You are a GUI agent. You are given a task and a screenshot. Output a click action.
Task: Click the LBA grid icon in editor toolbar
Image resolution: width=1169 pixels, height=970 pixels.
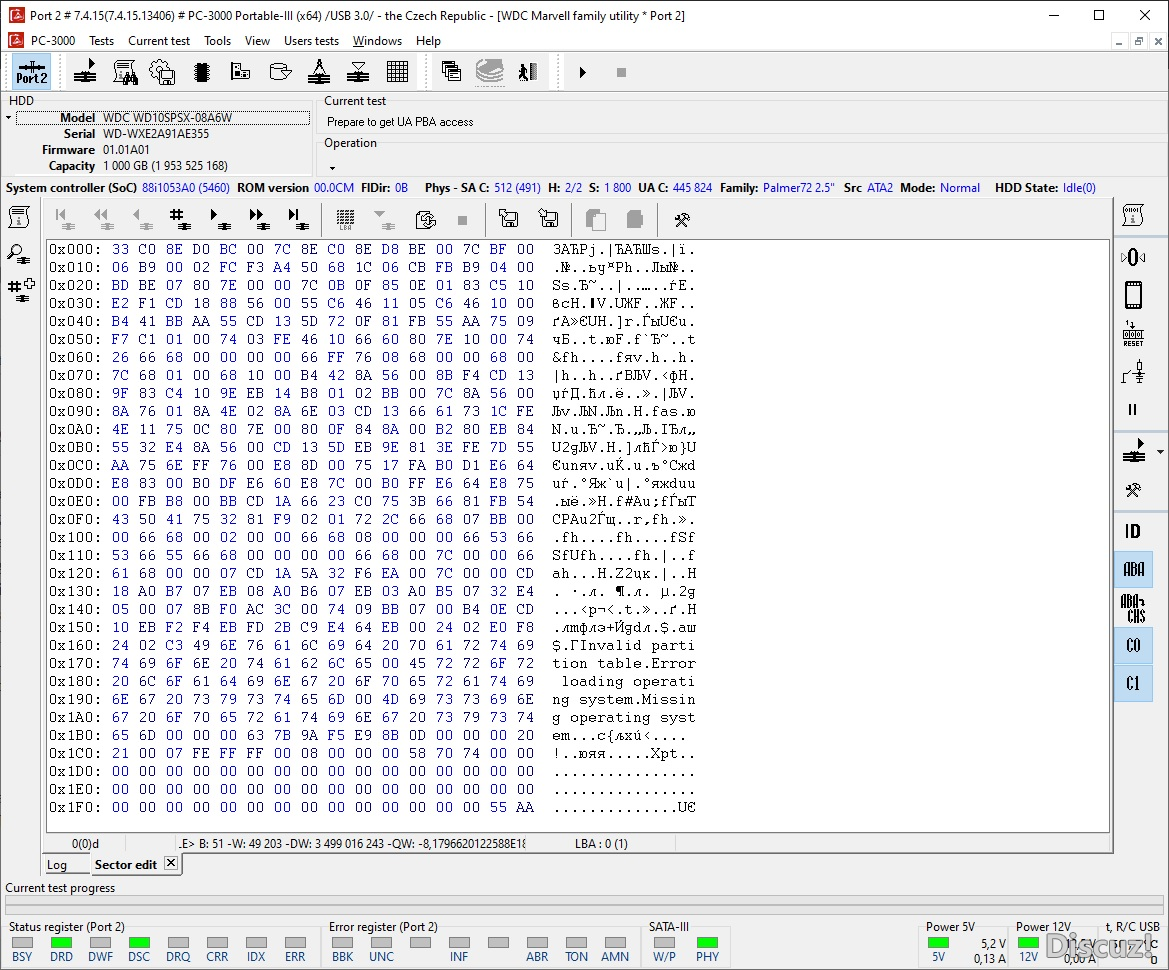pos(345,219)
